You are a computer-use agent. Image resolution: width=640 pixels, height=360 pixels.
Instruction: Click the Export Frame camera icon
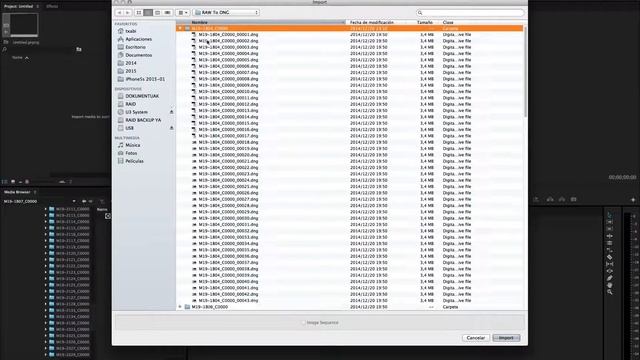(574, 199)
